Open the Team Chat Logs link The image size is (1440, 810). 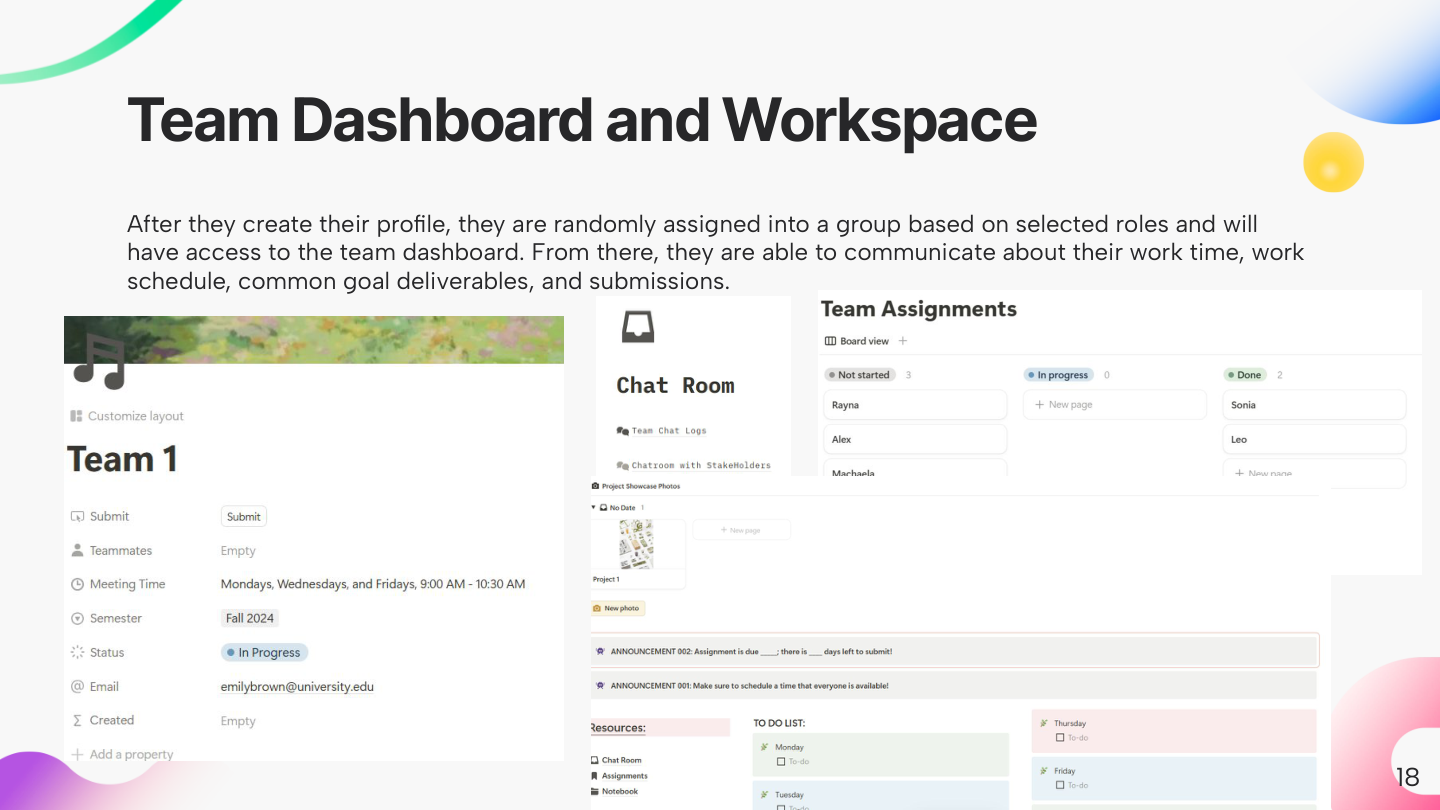tap(669, 431)
